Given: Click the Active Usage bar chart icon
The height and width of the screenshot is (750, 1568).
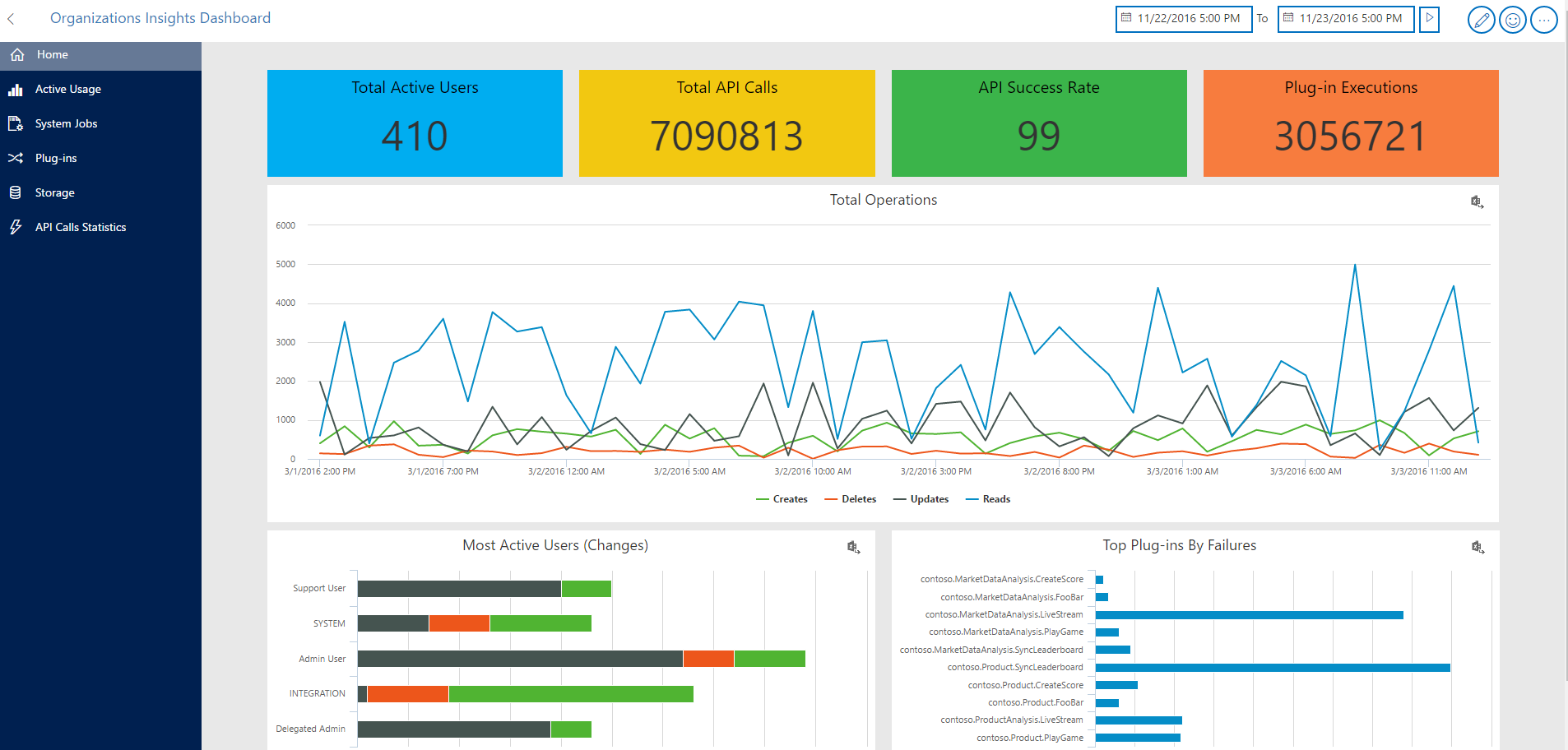Looking at the screenshot, I should (16, 89).
